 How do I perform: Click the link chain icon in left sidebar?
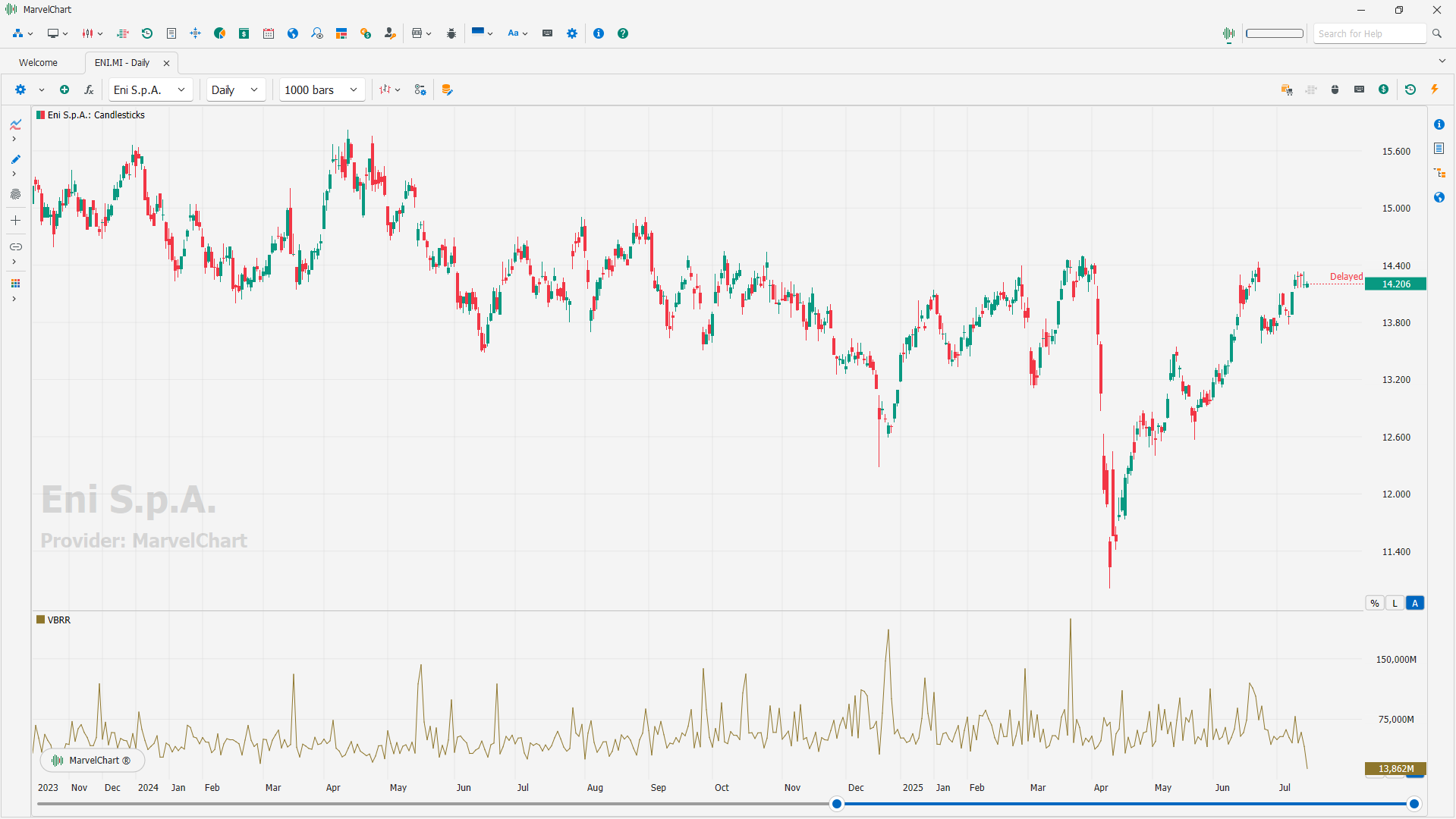click(x=15, y=247)
